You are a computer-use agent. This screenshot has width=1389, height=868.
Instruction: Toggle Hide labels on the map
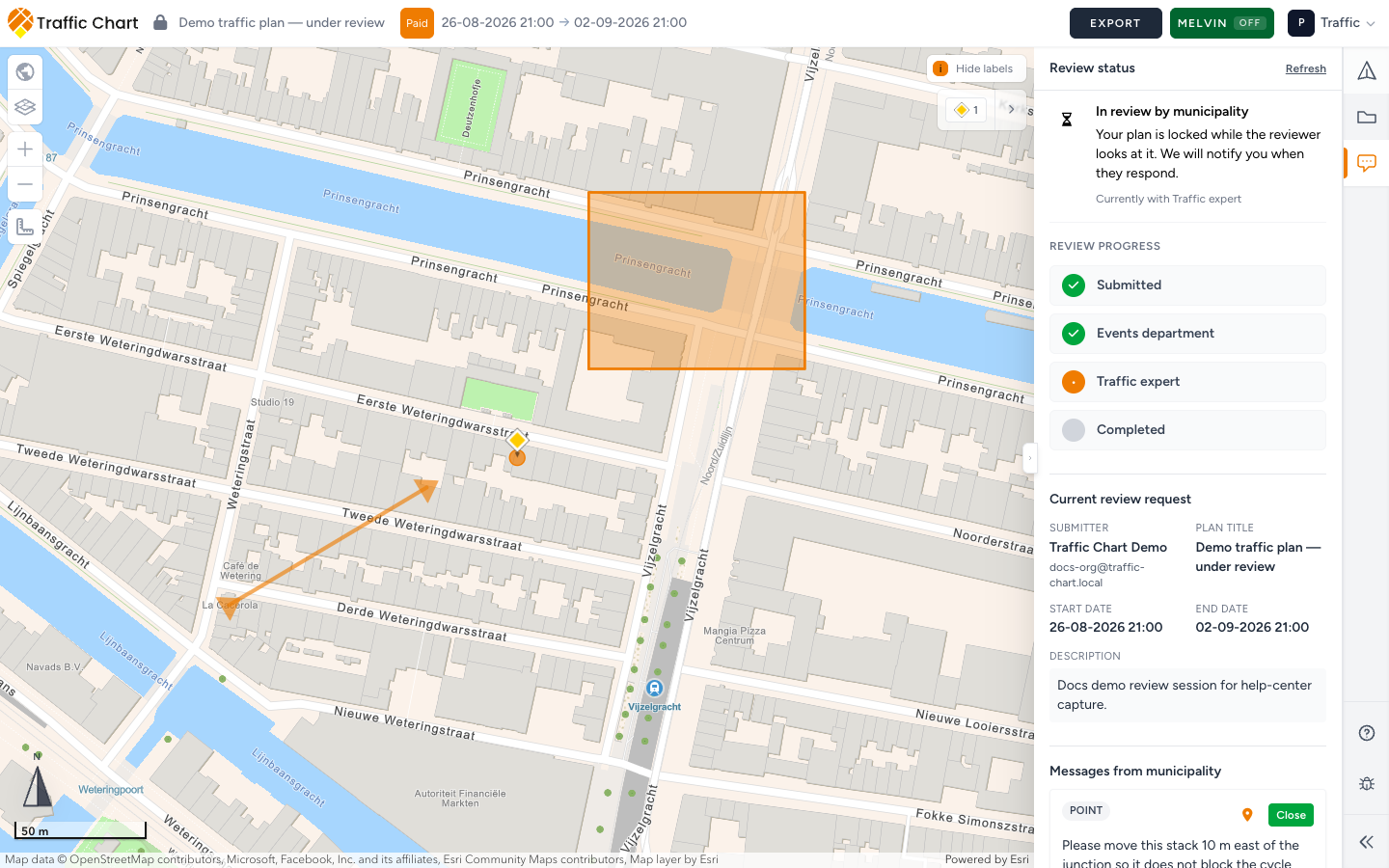click(x=974, y=68)
